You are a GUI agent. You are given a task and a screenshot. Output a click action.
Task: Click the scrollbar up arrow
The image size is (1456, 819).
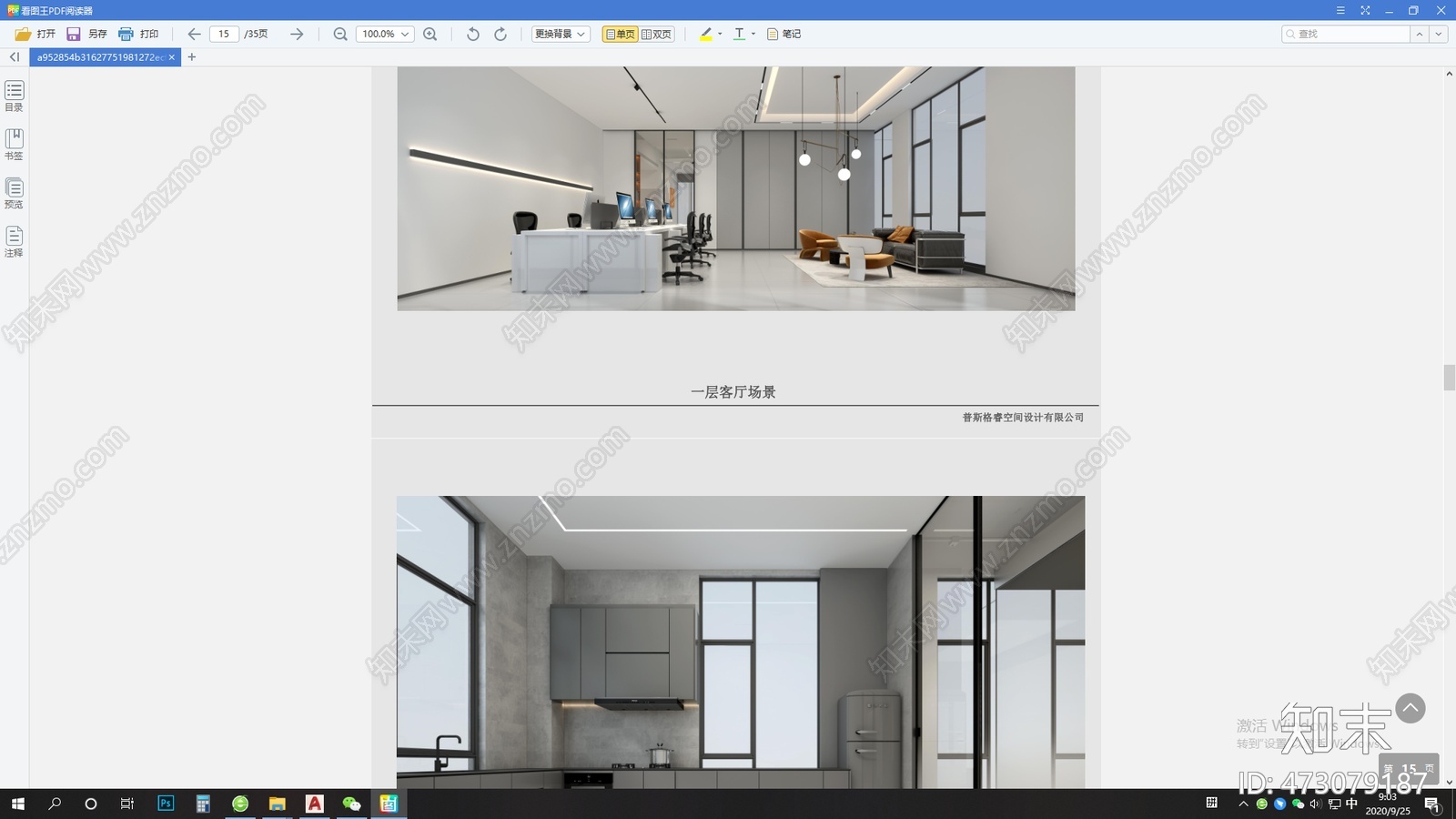coord(1449,73)
